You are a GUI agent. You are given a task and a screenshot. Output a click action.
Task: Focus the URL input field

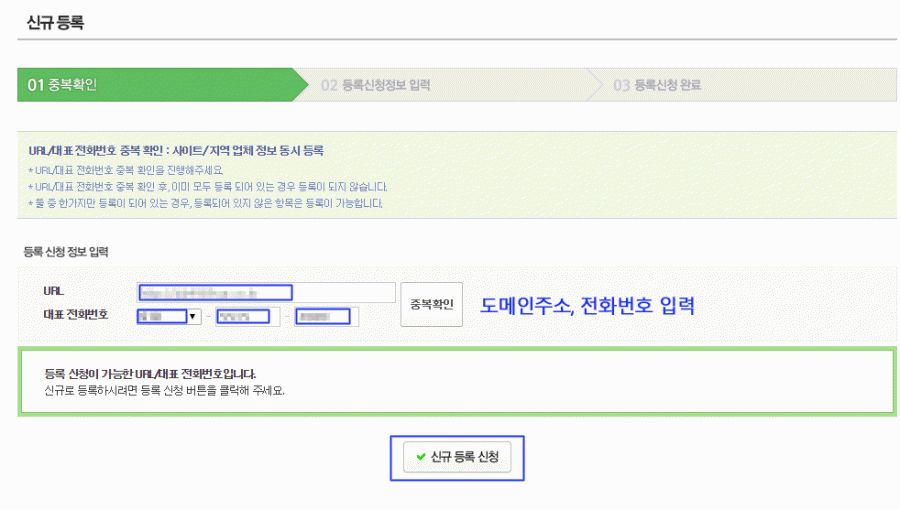267,292
